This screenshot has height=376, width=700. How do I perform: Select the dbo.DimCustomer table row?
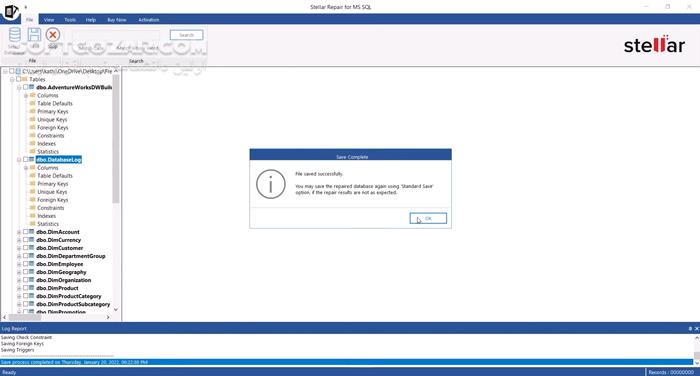[59, 248]
